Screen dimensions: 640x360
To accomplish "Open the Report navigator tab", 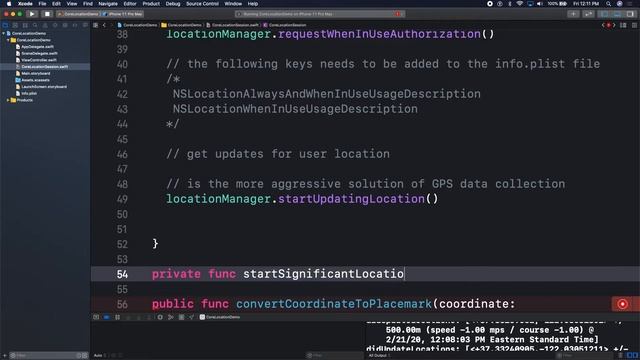I will click(x=84, y=25).
